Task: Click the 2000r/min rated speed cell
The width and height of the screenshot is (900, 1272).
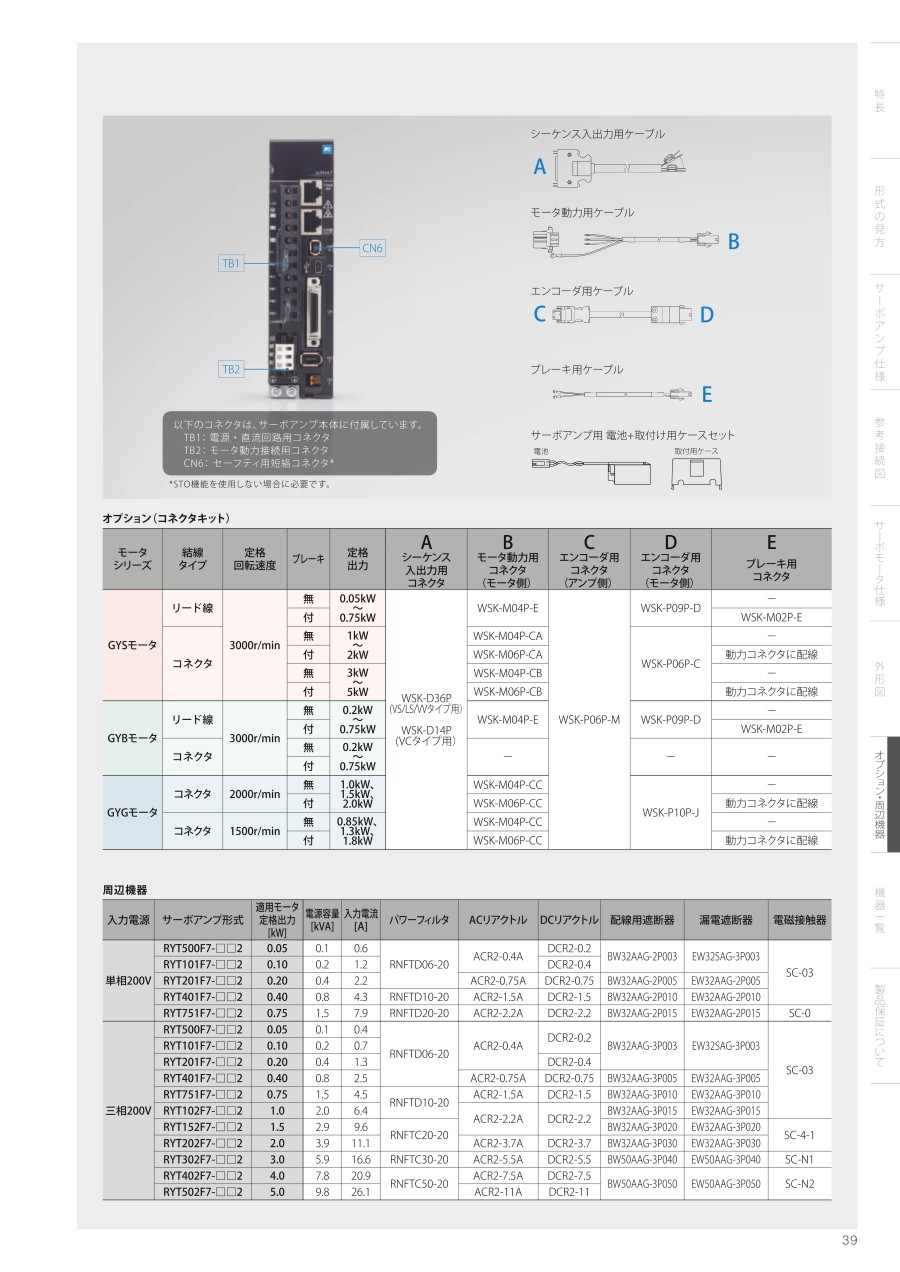Action: [x=255, y=794]
